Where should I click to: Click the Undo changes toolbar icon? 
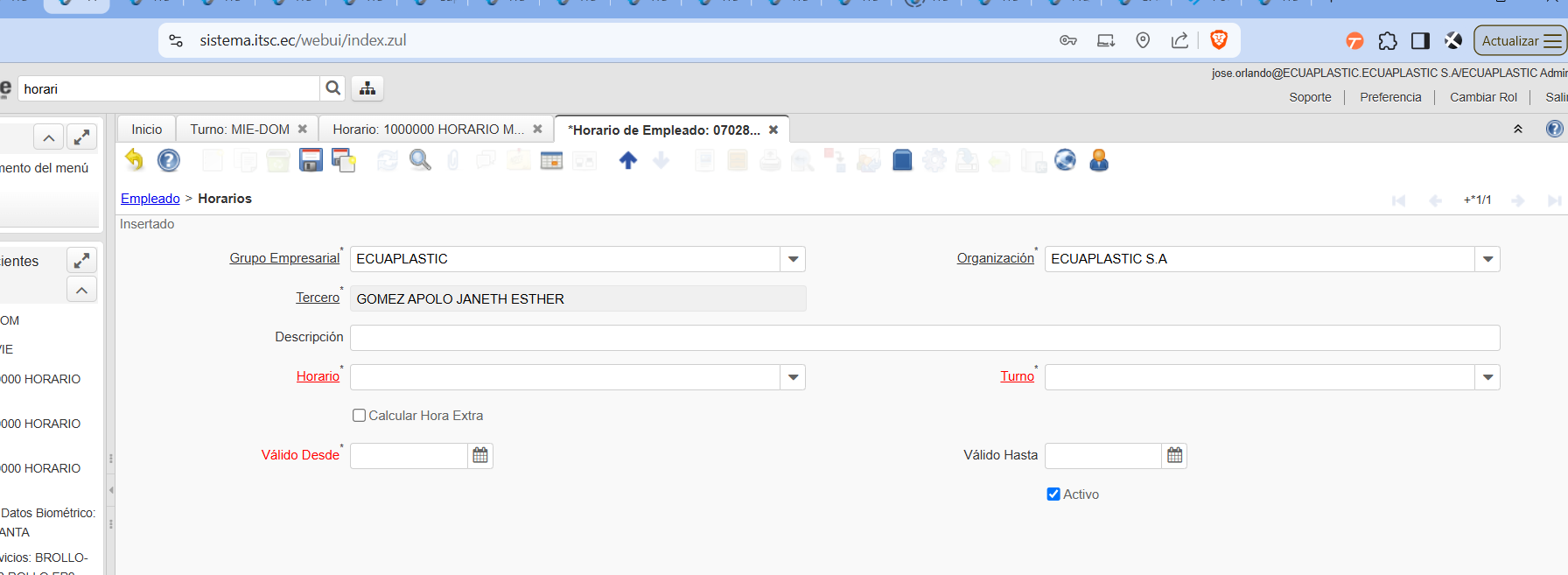pos(134,160)
